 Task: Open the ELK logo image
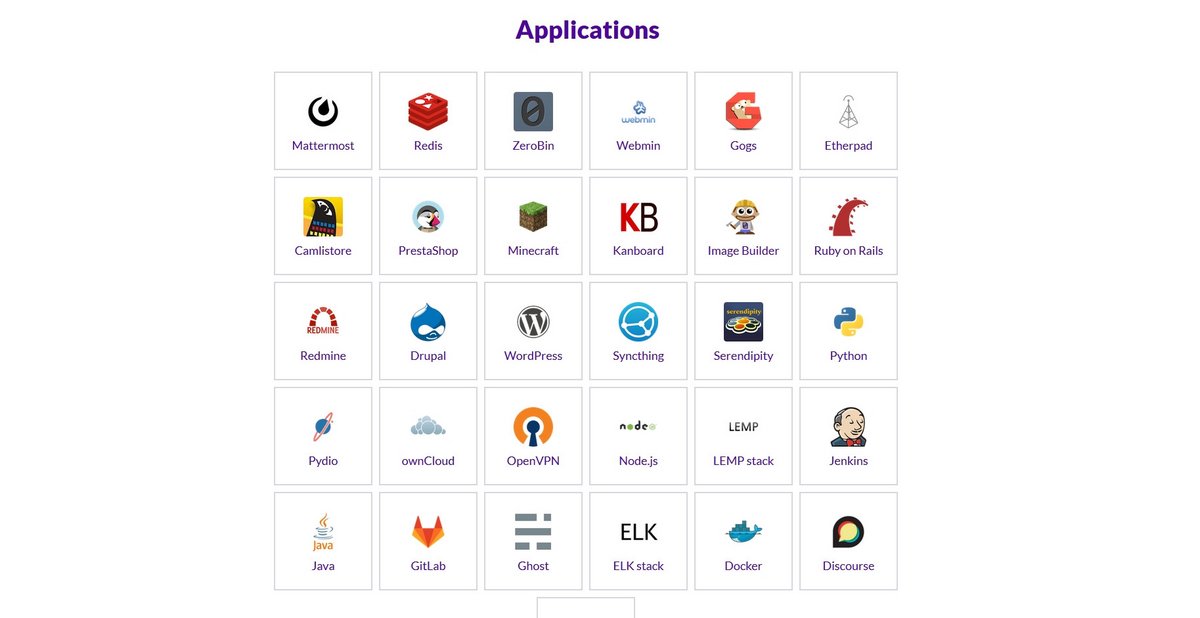tap(638, 532)
